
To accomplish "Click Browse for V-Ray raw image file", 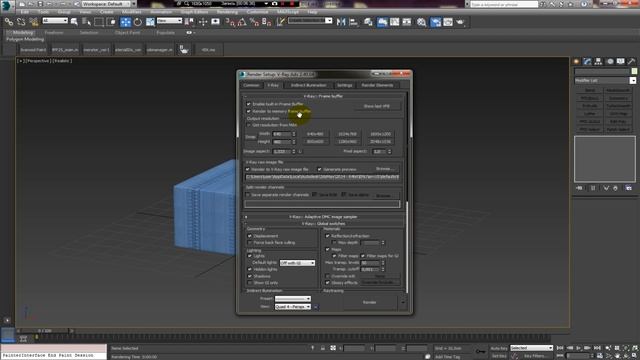I will [384, 169].
